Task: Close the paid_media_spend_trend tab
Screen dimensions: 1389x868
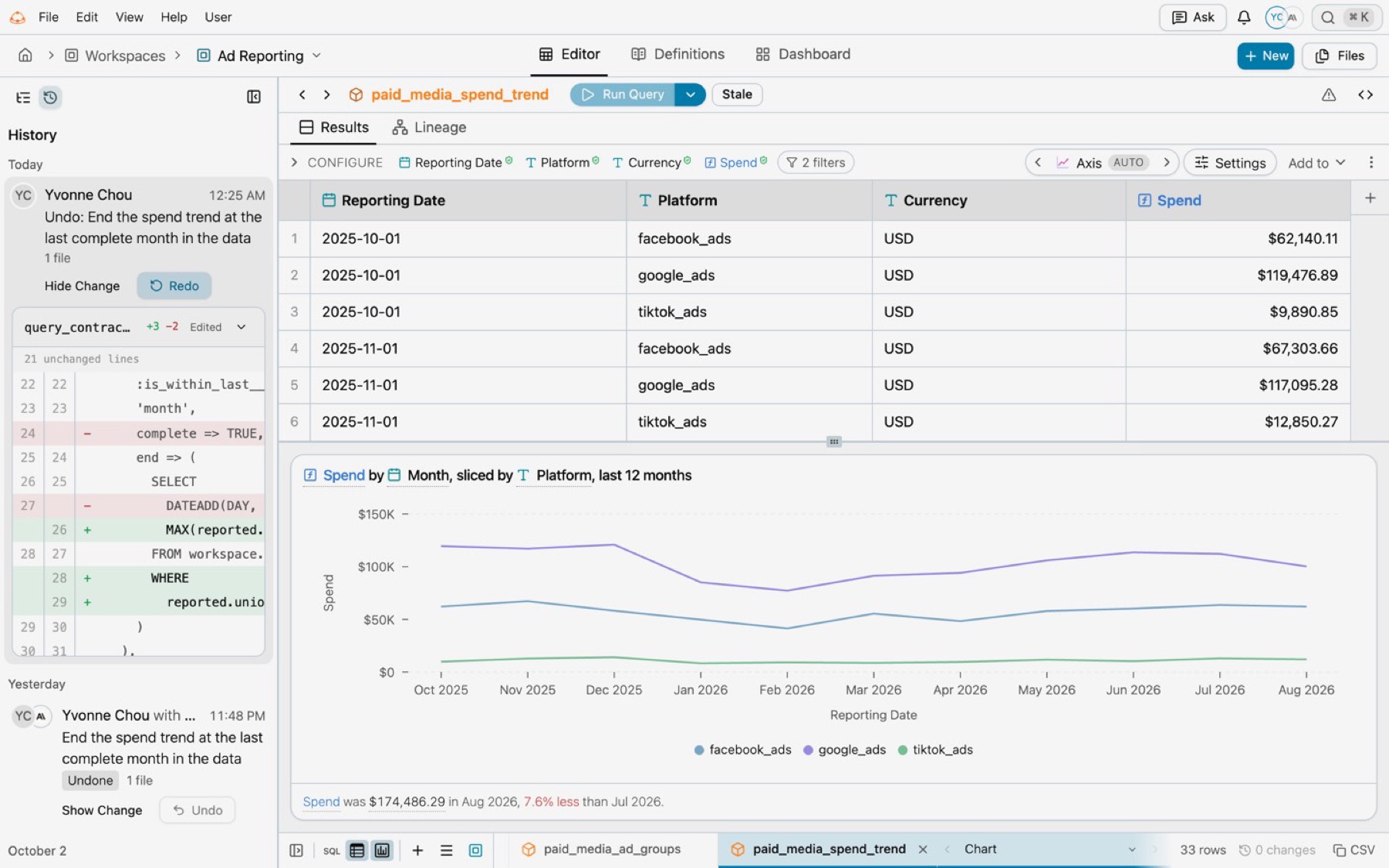Action: pos(922,849)
